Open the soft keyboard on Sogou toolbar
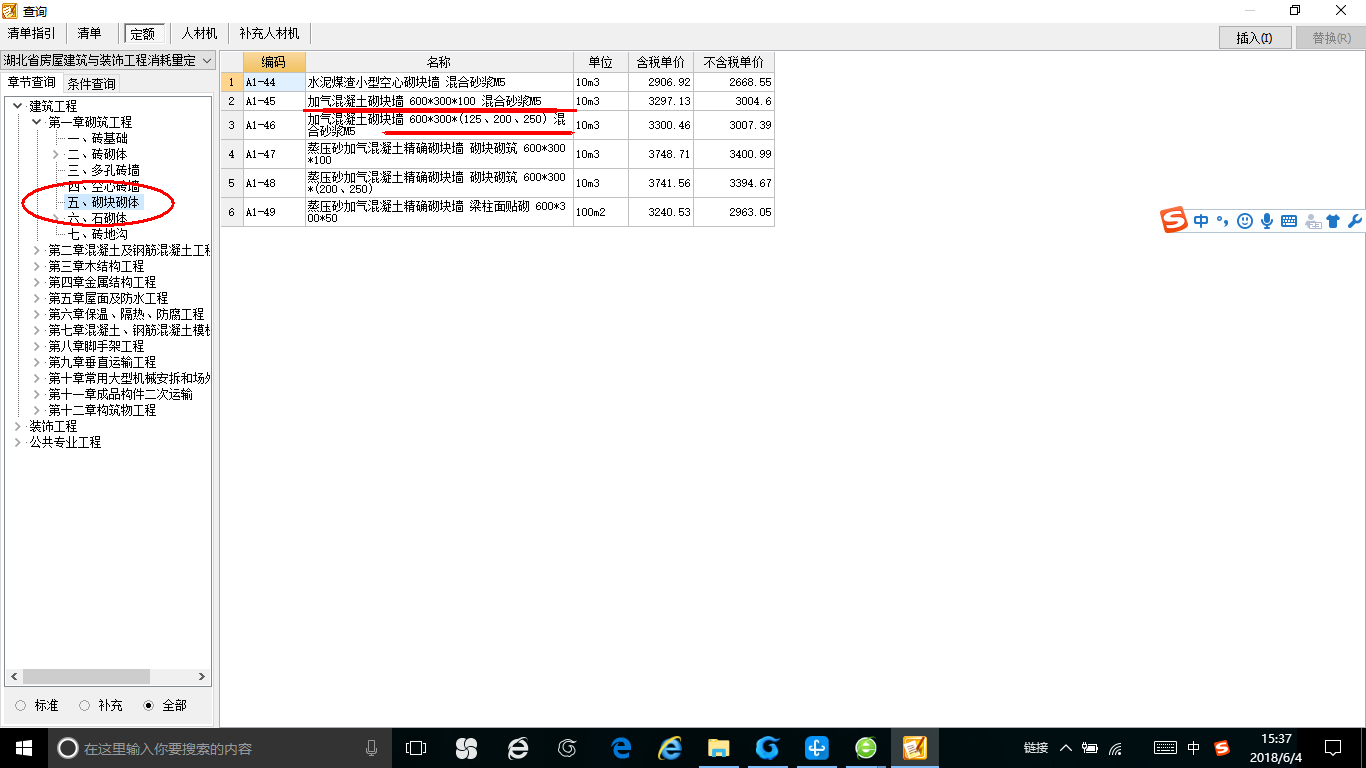Viewport: 1366px width, 768px height. [x=1289, y=222]
